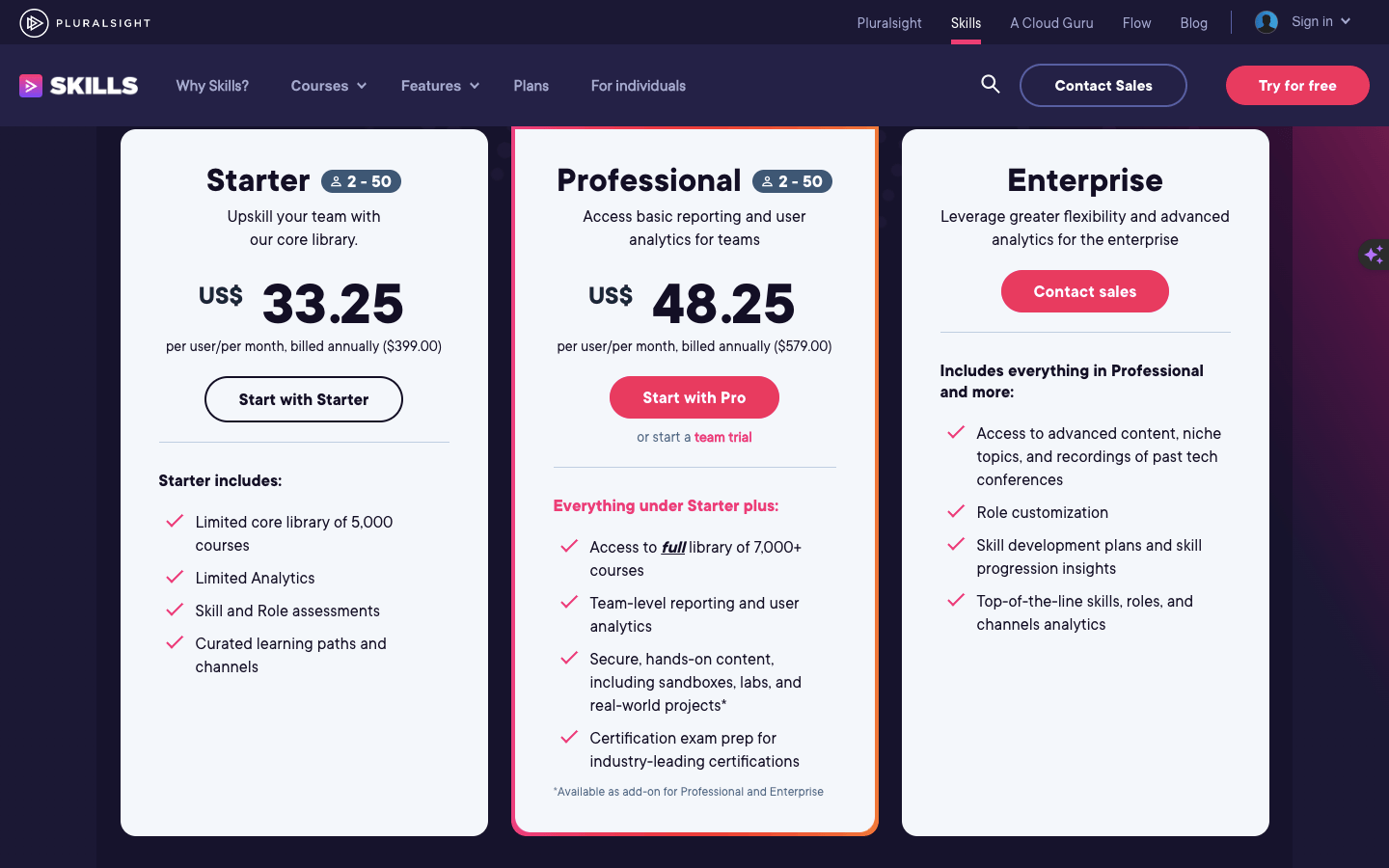Click the Try for free button
This screenshot has height=868, width=1389.
tap(1297, 85)
